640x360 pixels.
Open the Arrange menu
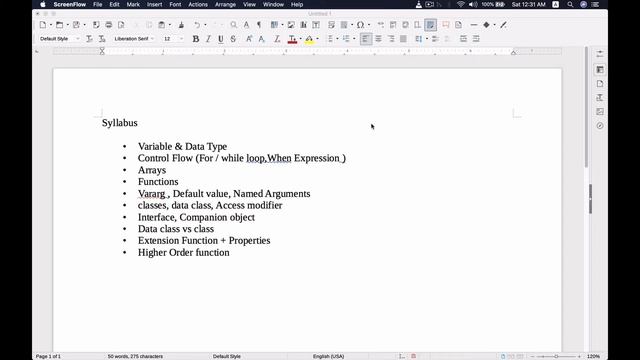click(x=225, y=4)
